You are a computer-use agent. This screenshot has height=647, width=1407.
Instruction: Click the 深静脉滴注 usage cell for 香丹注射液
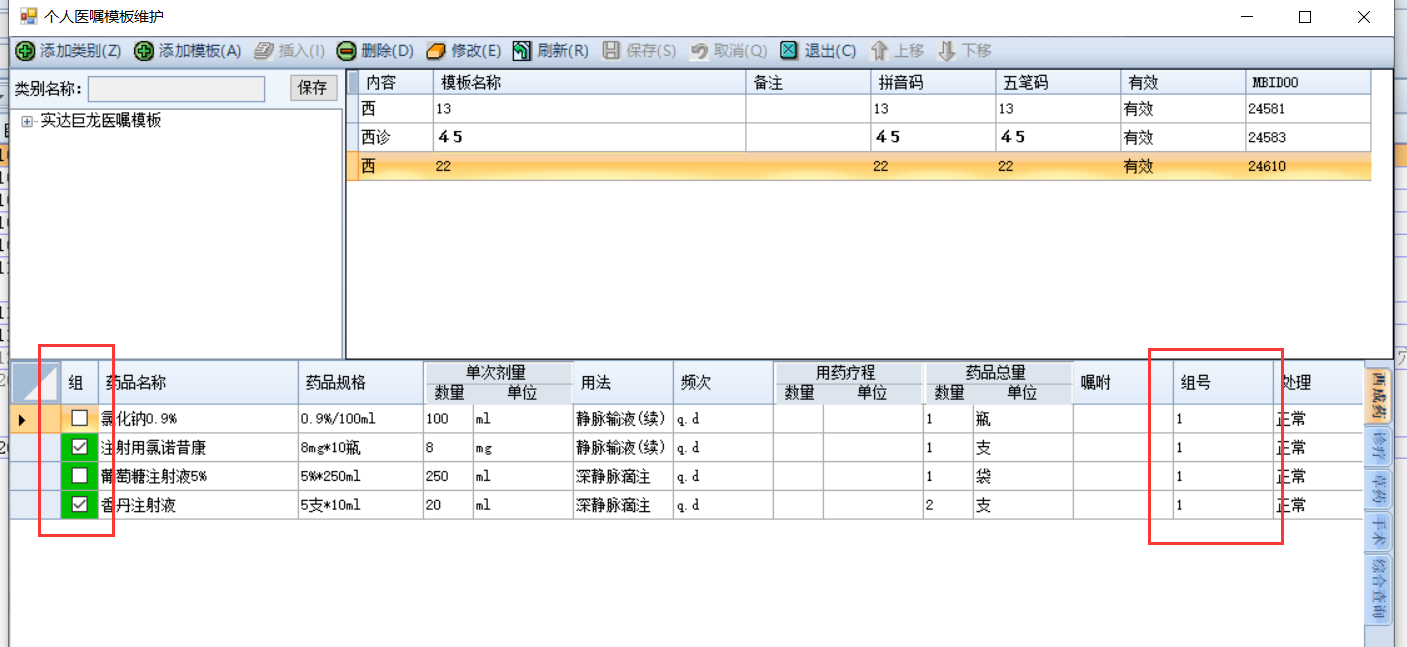(623, 505)
